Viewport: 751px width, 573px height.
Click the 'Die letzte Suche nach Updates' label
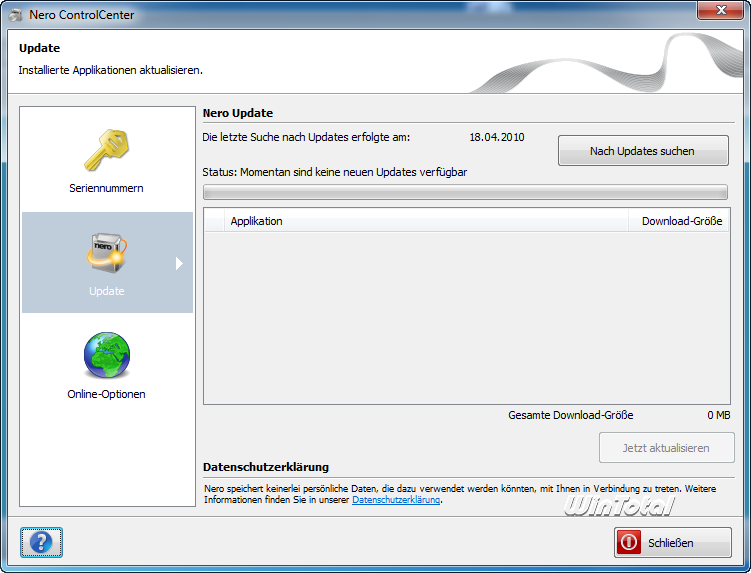point(306,137)
